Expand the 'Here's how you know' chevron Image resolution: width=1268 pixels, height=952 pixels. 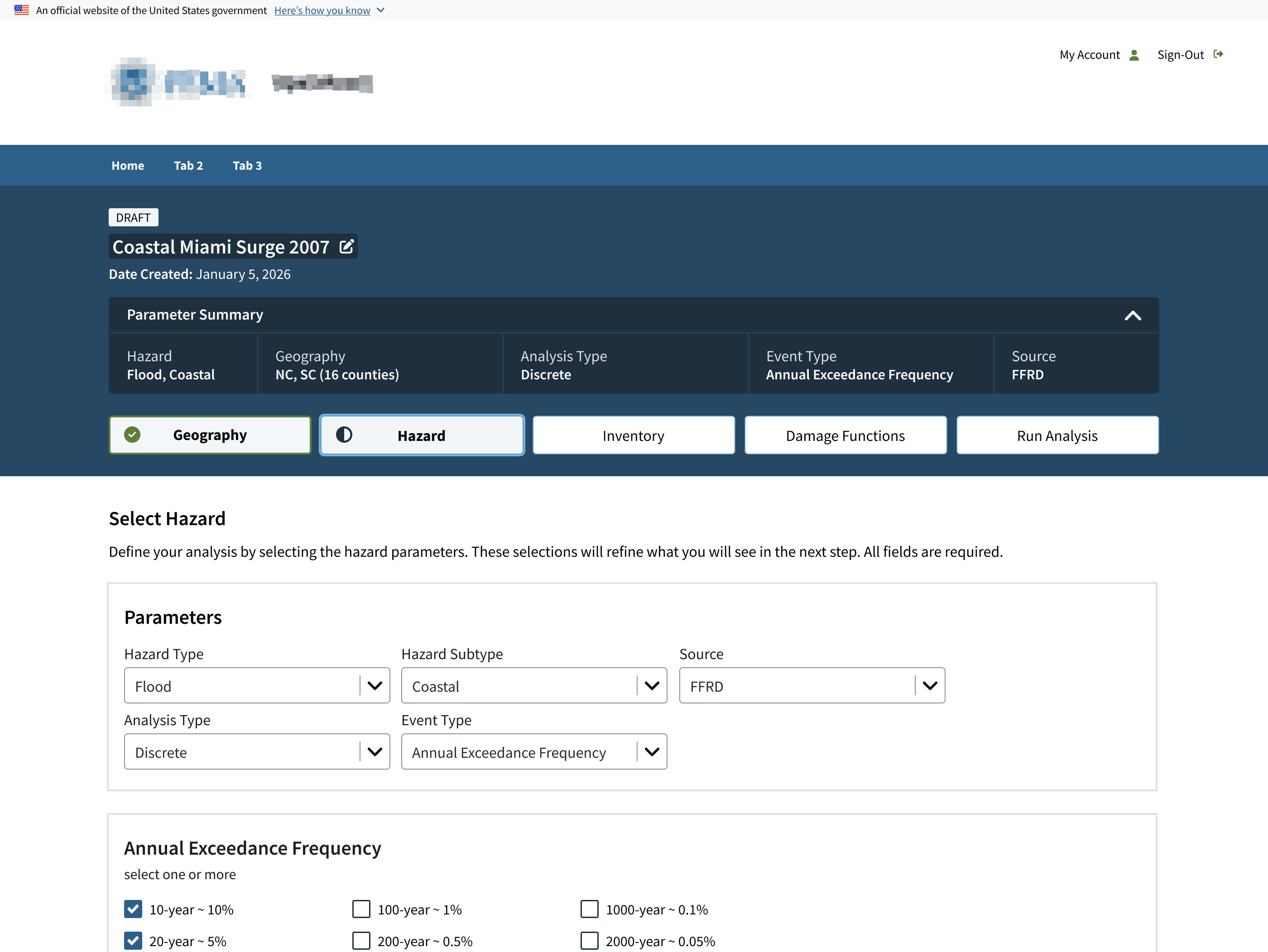coord(381,10)
